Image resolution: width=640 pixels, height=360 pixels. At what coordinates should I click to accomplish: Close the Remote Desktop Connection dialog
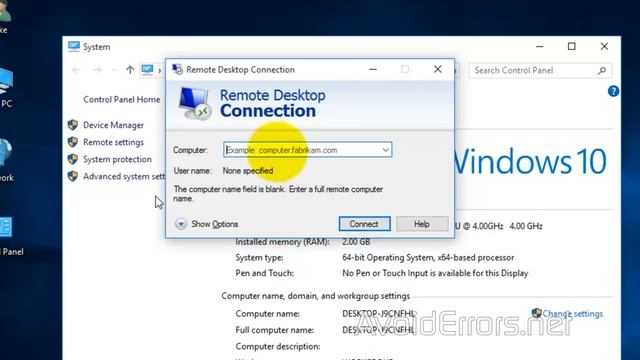click(x=438, y=69)
